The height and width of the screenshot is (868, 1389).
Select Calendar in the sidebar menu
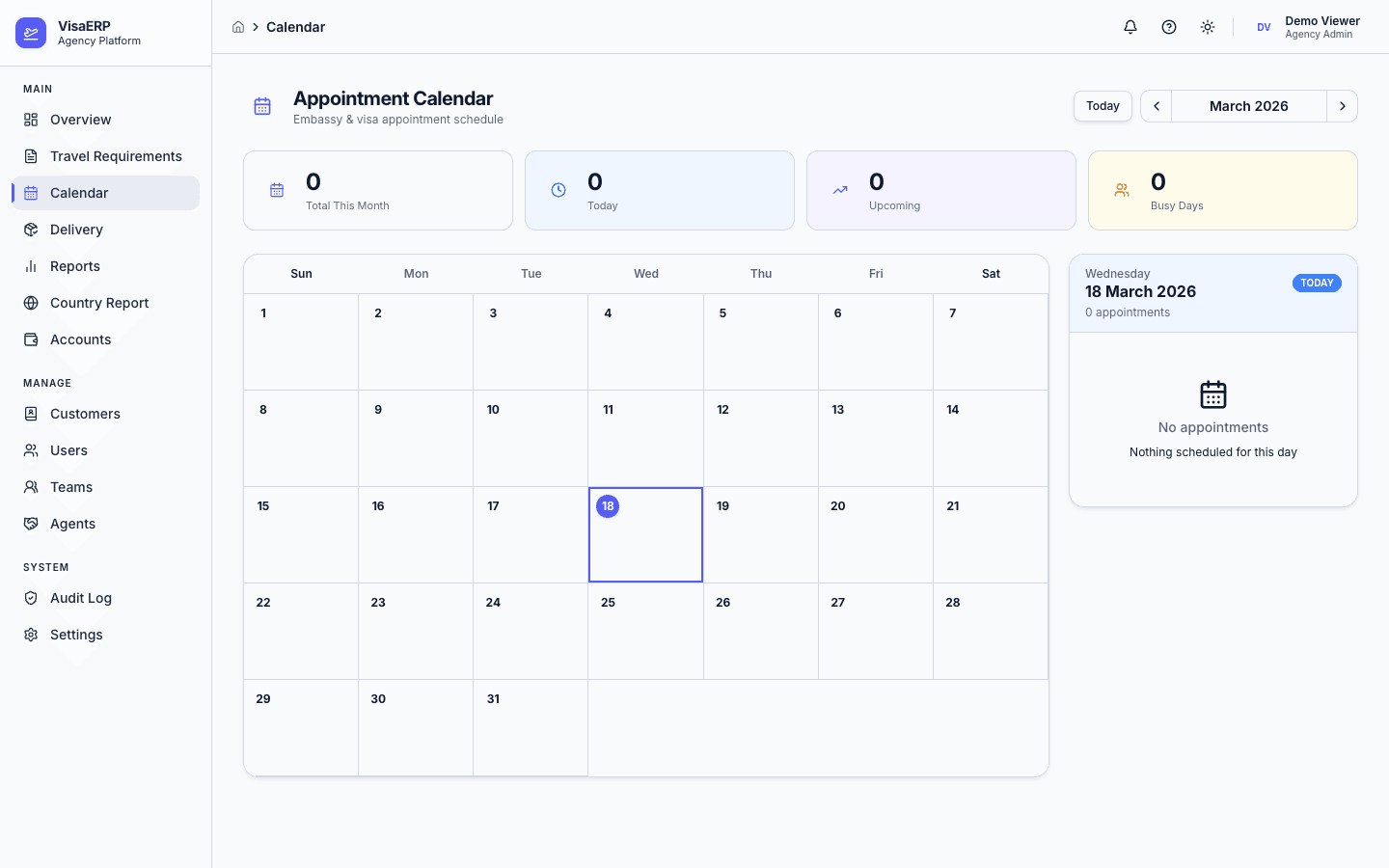pos(79,193)
